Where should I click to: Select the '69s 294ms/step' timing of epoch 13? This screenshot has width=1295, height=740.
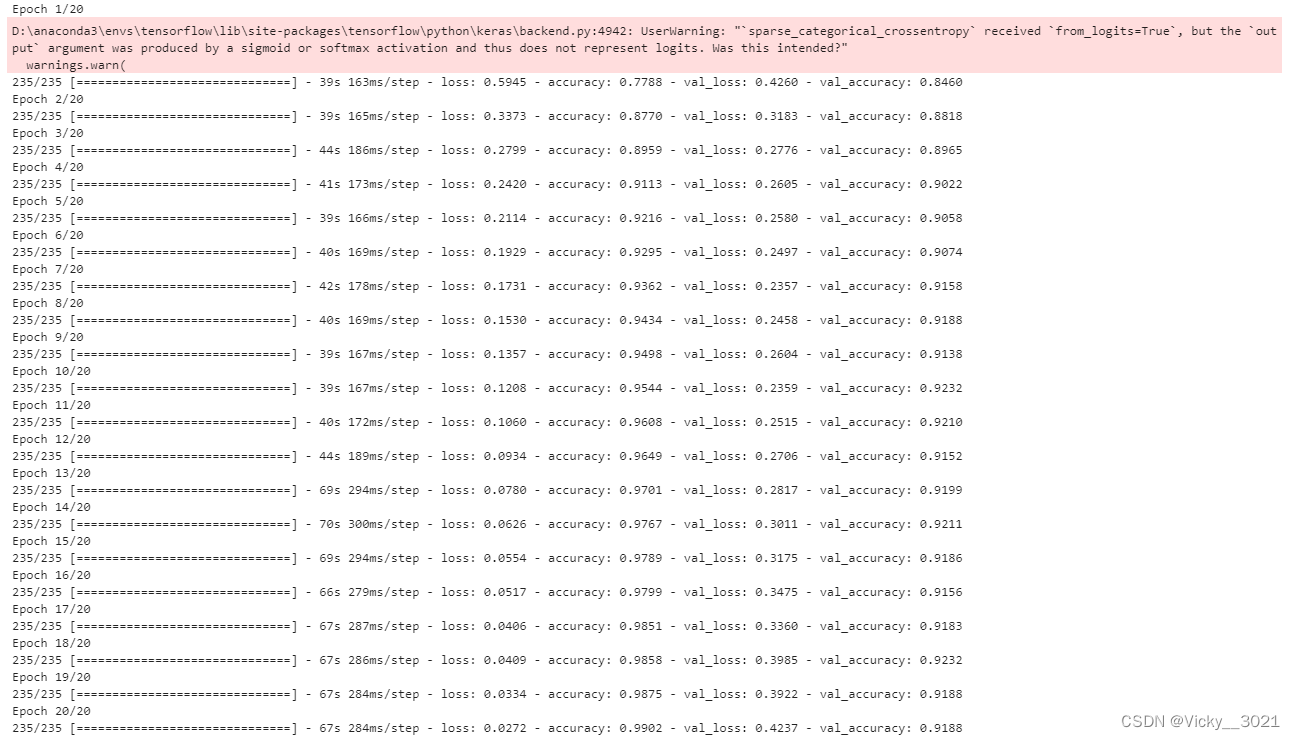(x=370, y=491)
